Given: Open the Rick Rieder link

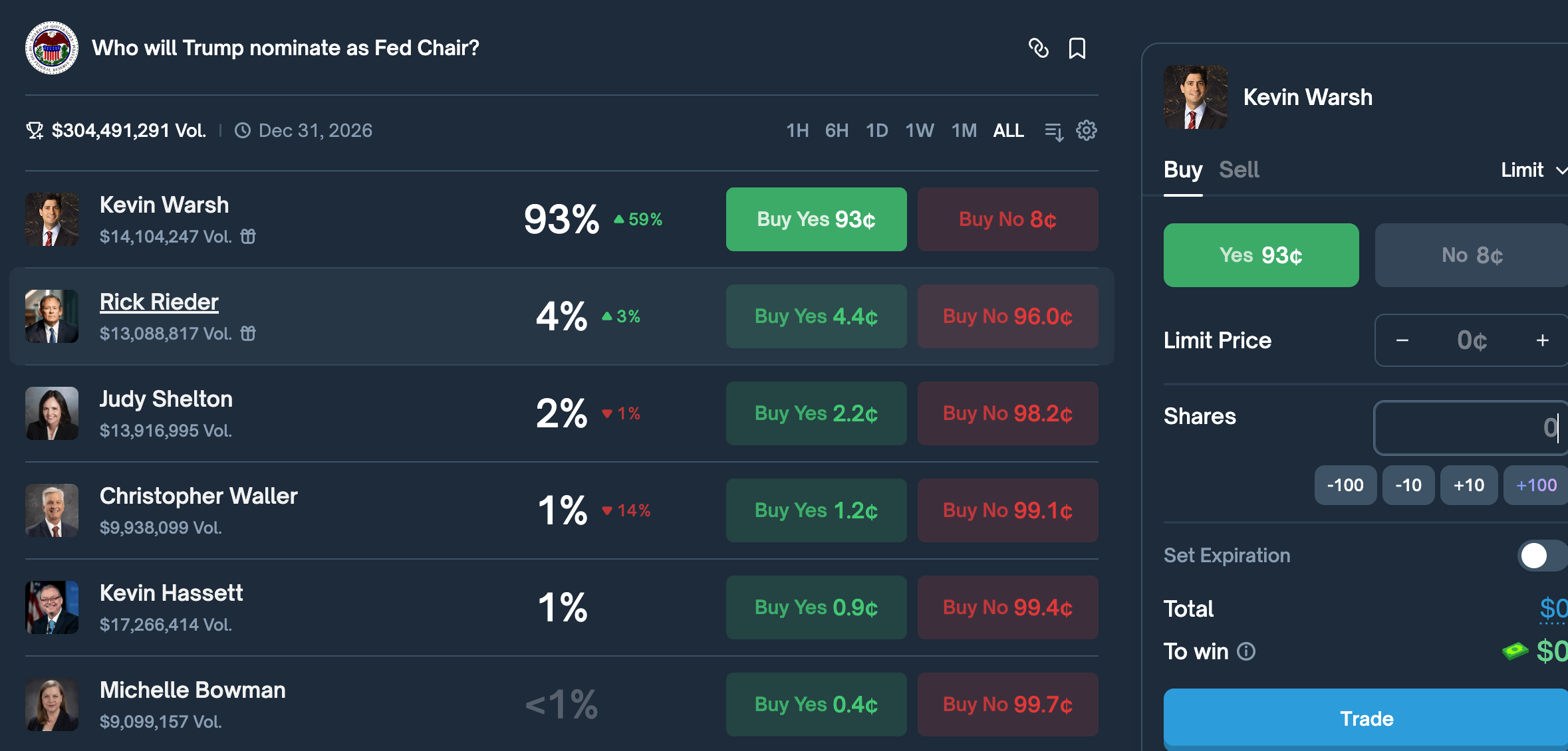Looking at the screenshot, I should [x=159, y=302].
